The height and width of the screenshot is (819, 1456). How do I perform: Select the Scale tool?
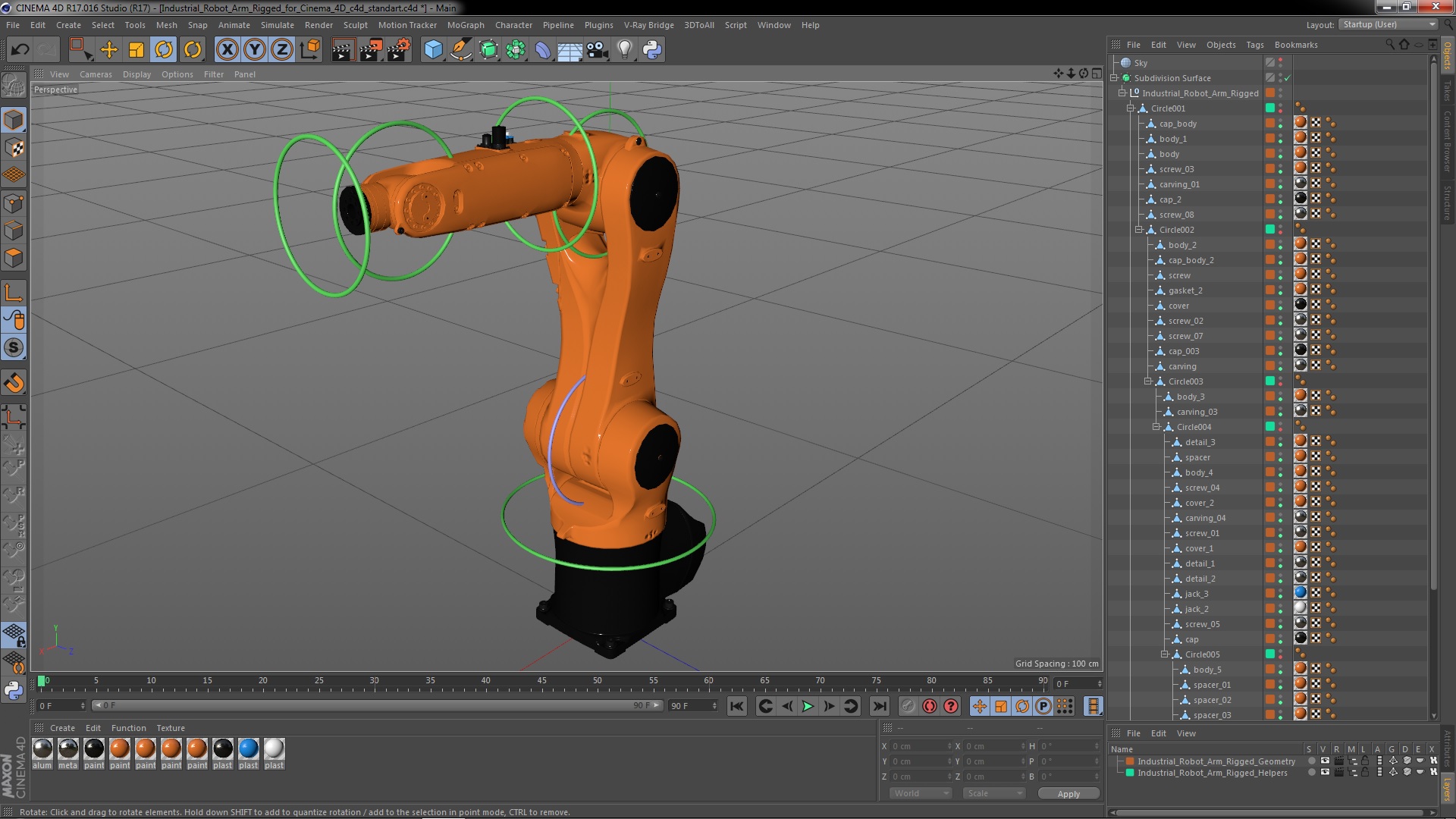136,50
